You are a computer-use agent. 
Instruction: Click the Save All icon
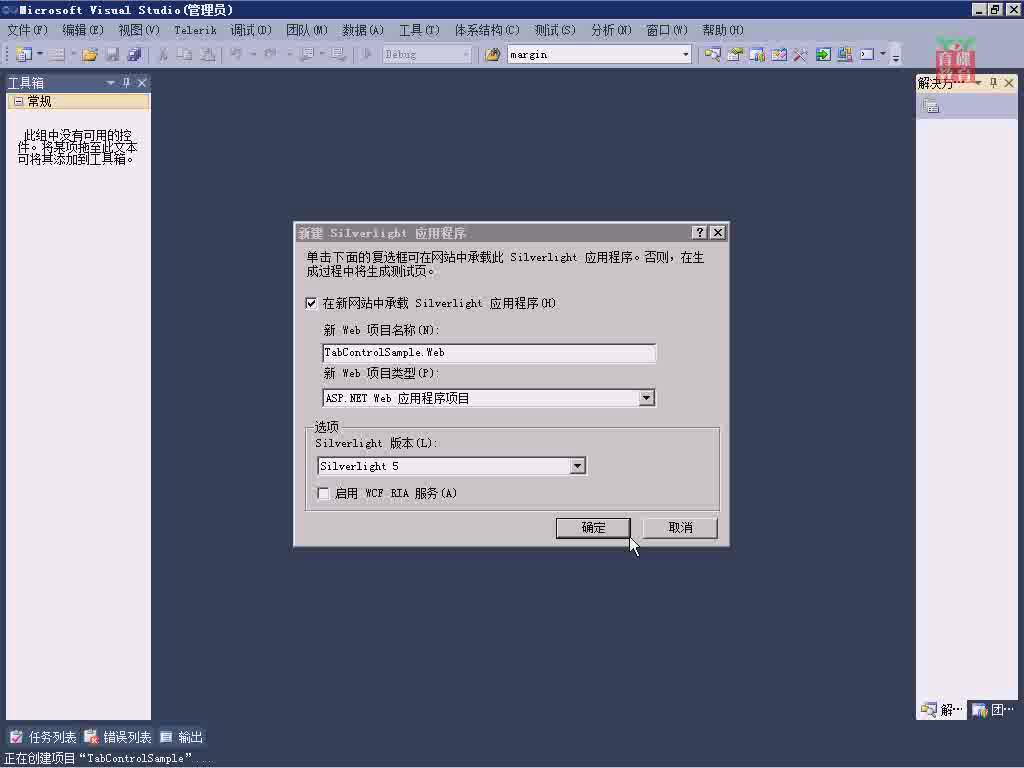tap(134, 55)
